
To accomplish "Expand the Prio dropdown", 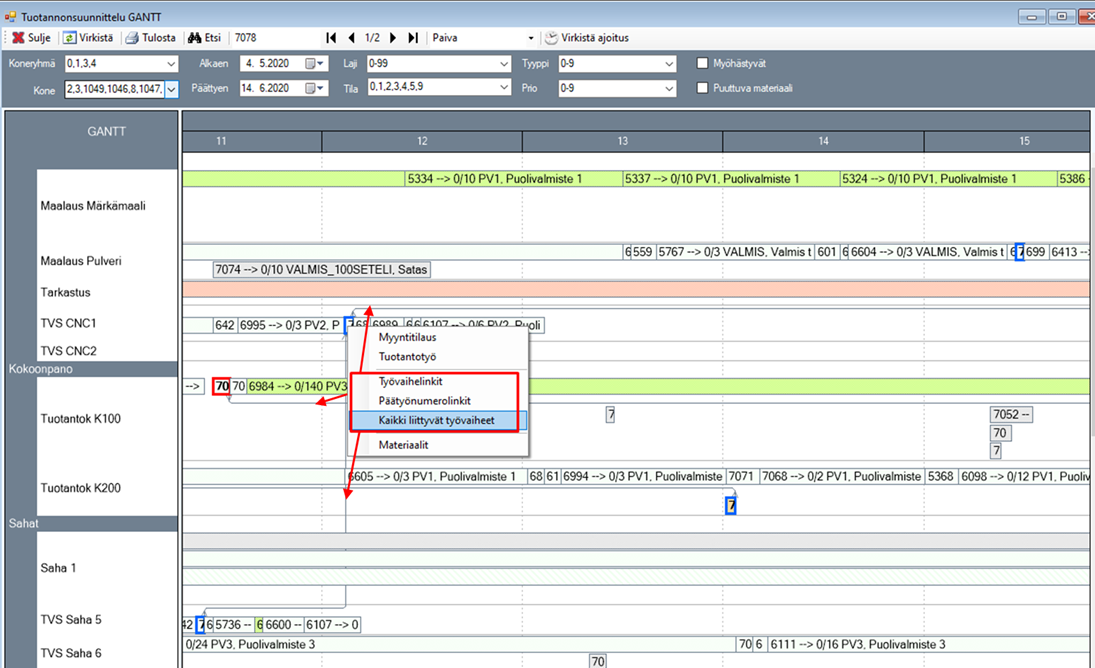I will click(x=669, y=89).
